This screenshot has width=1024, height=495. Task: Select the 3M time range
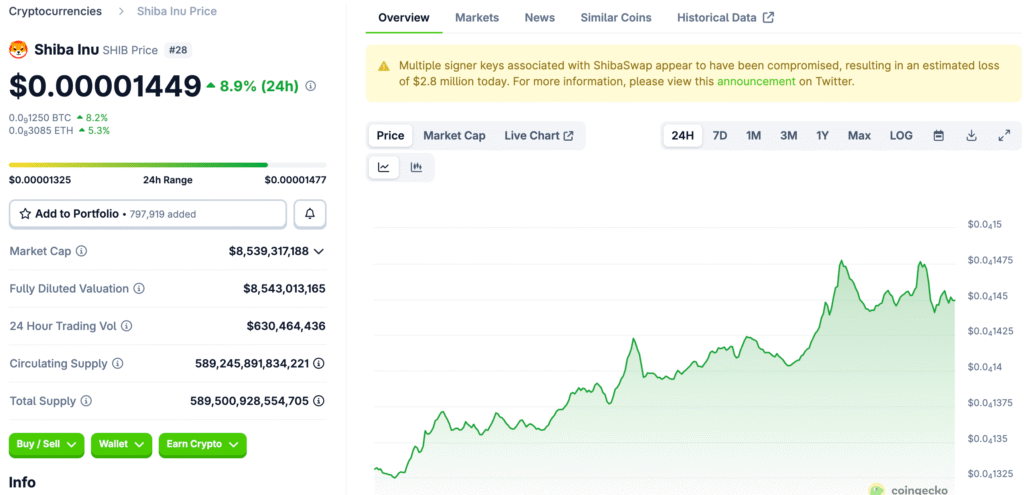click(788, 135)
